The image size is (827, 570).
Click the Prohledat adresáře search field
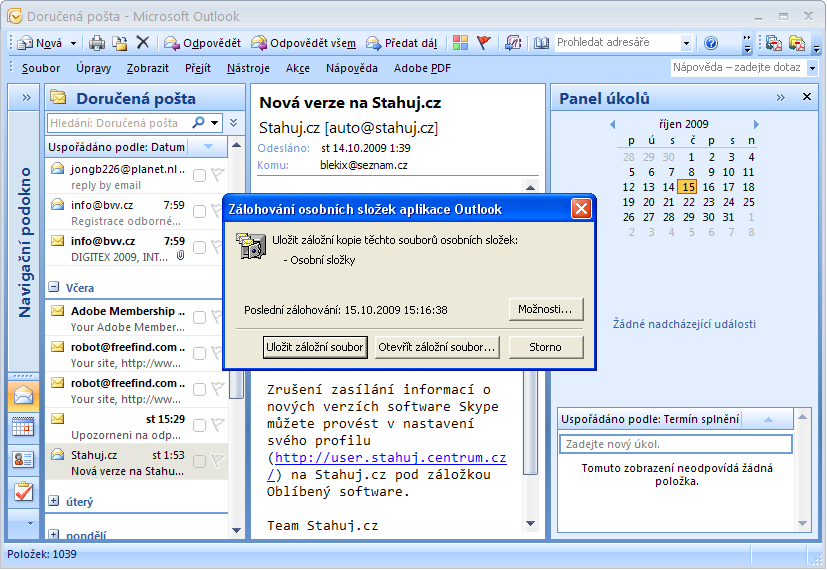click(x=617, y=43)
